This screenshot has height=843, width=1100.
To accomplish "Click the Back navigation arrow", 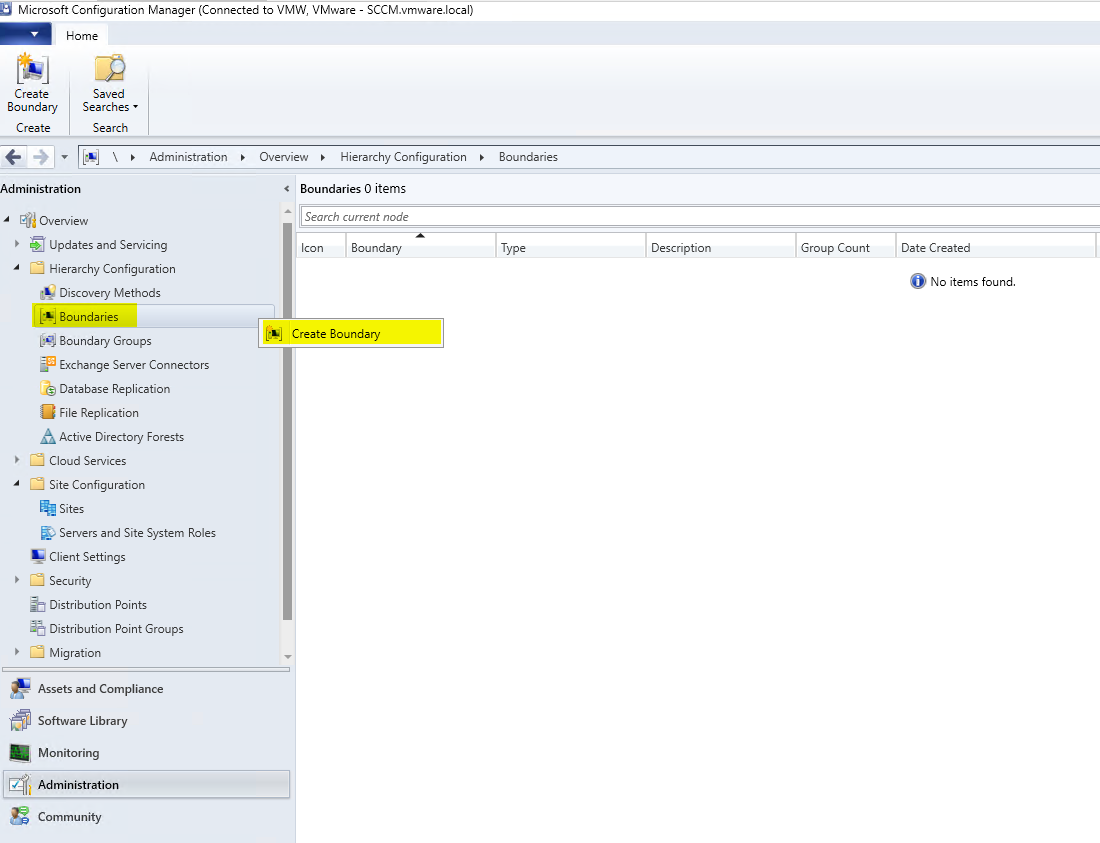I will tap(14, 157).
